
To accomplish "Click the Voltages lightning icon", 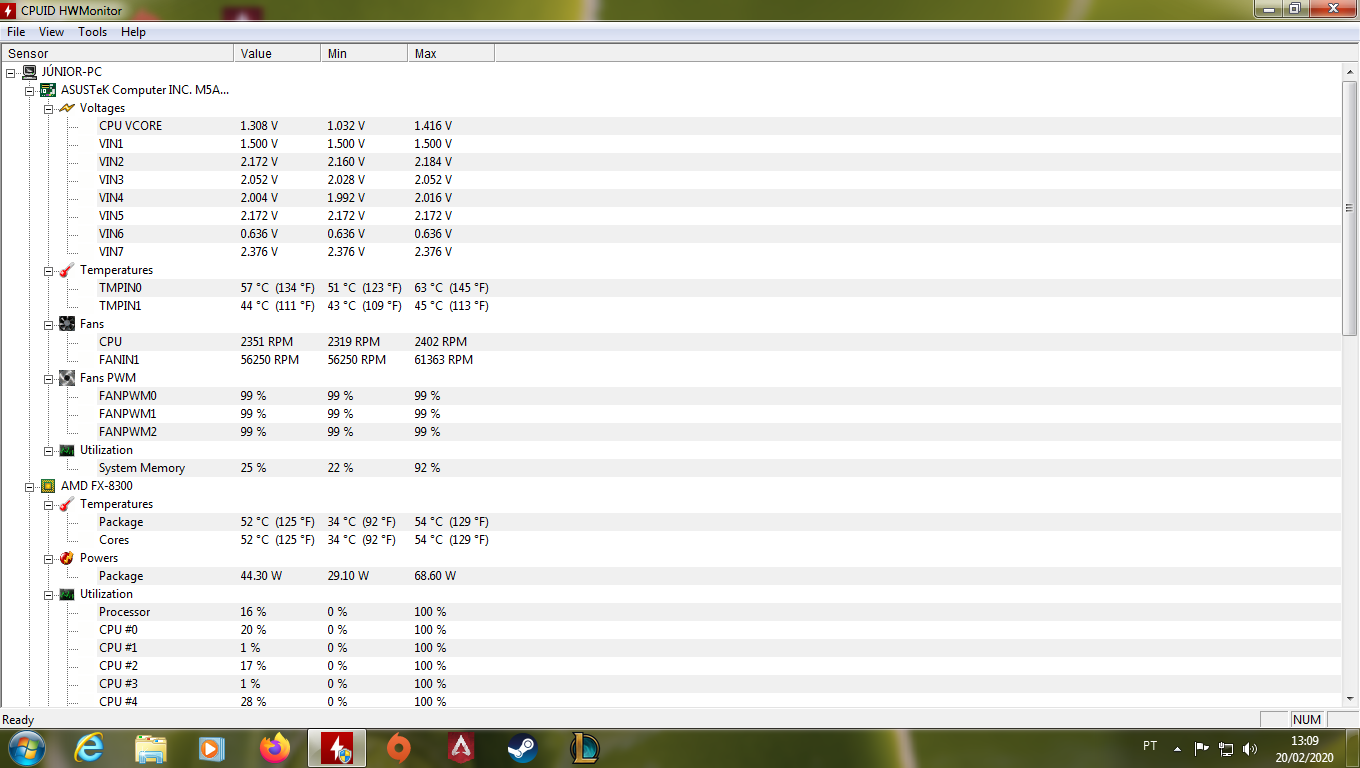I will (x=67, y=108).
